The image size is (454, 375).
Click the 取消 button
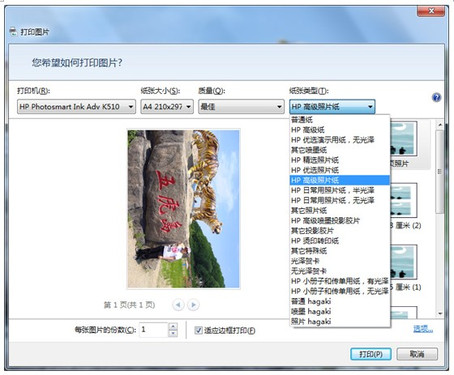click(x=417, y=354)
